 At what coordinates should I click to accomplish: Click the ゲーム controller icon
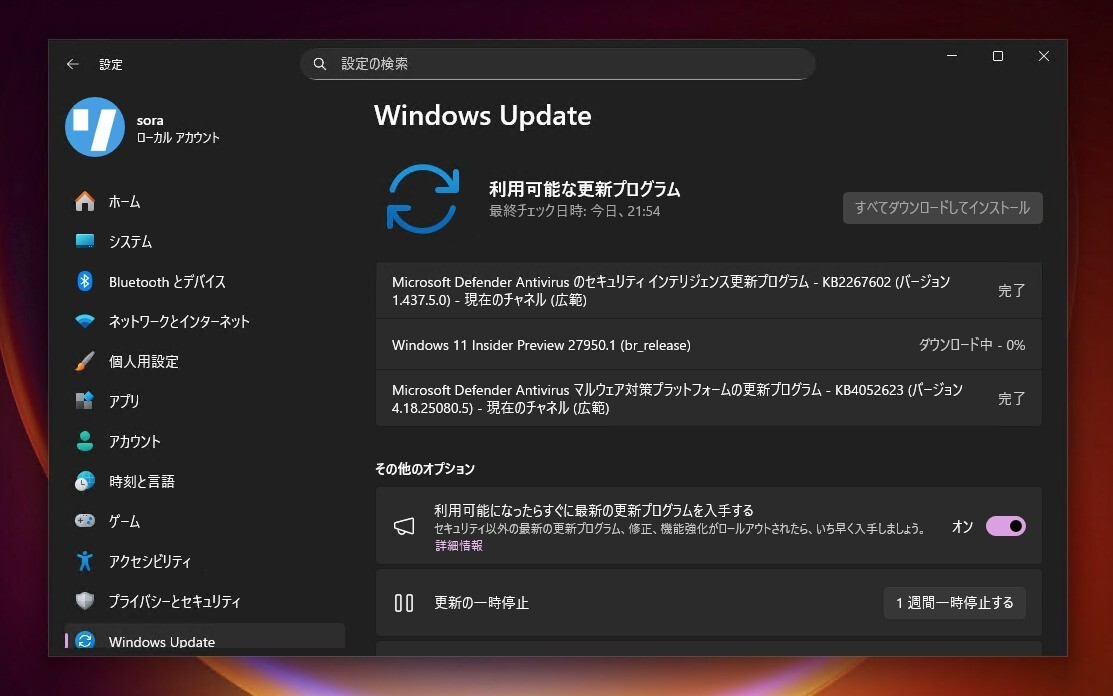[85, 521]
